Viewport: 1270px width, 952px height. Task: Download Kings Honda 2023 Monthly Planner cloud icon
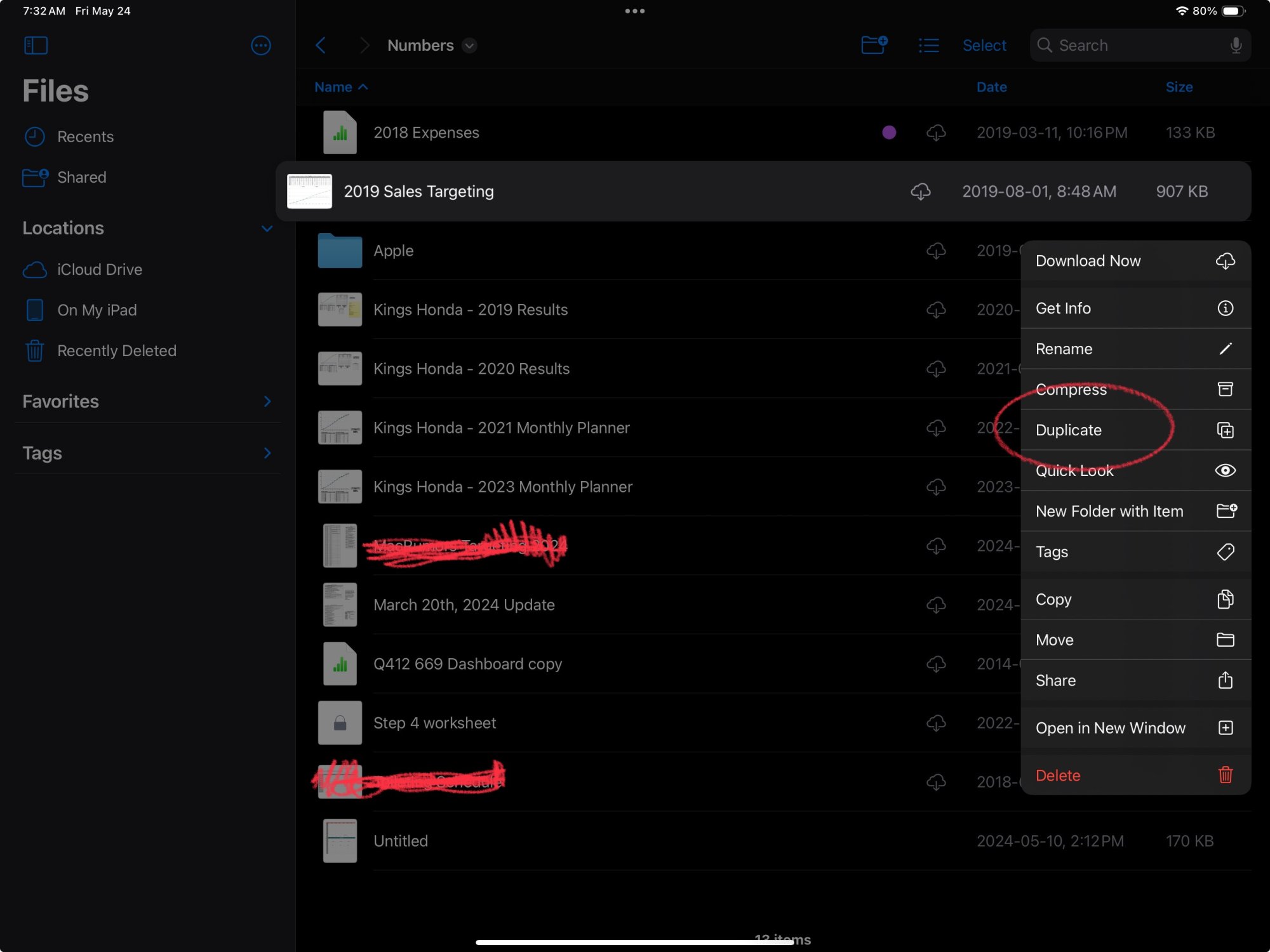pyautogui.click(x=936, y=486)
